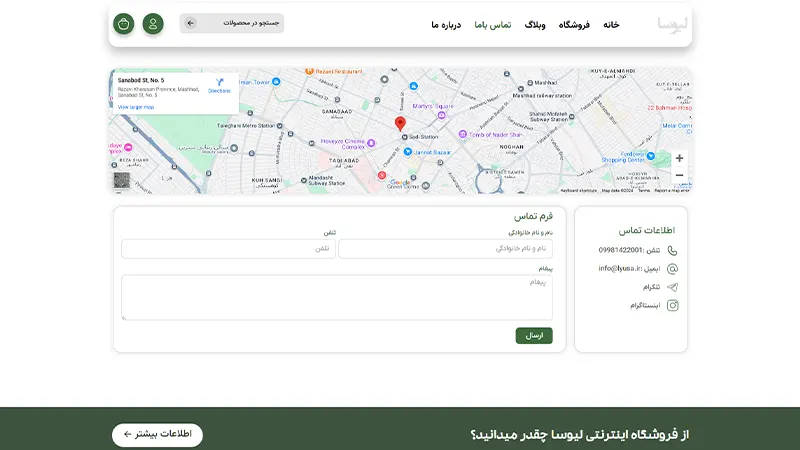The height and width of the screenshot is (450, 800).
Task: Open the تلگرام link
Action: coord(652,287)
